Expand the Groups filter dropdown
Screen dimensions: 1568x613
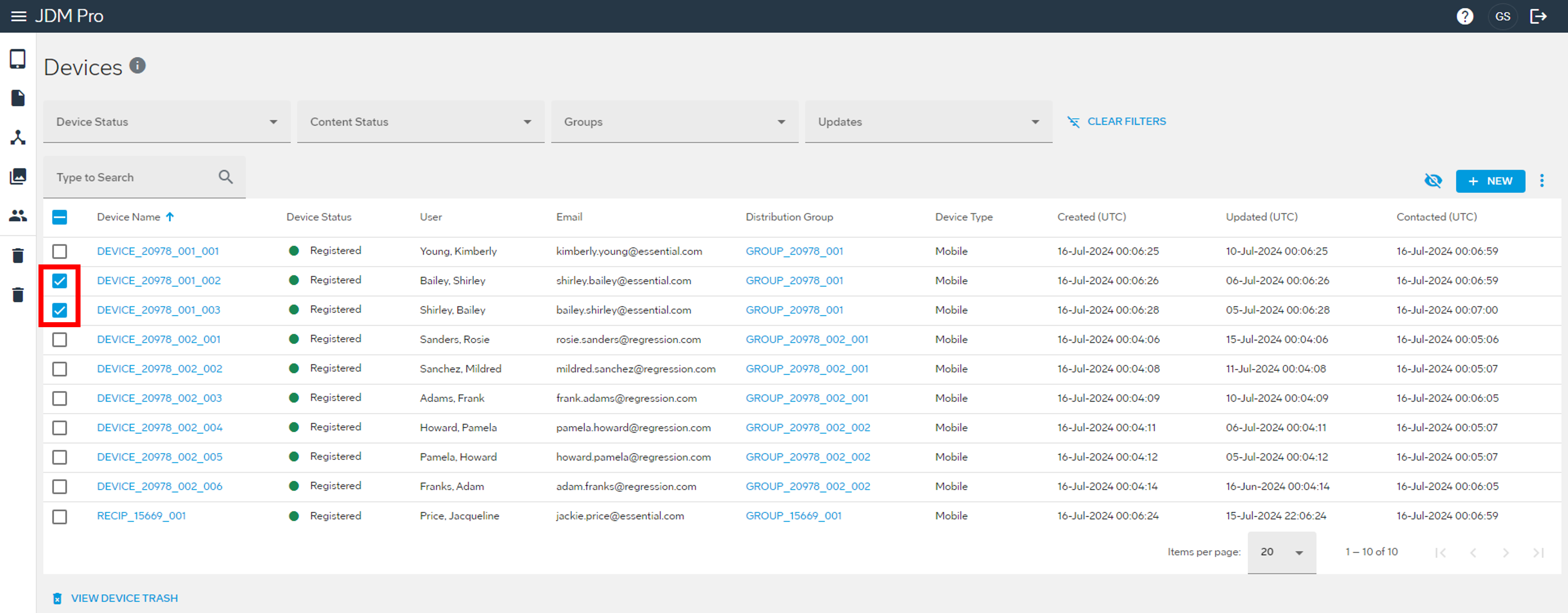675,122
